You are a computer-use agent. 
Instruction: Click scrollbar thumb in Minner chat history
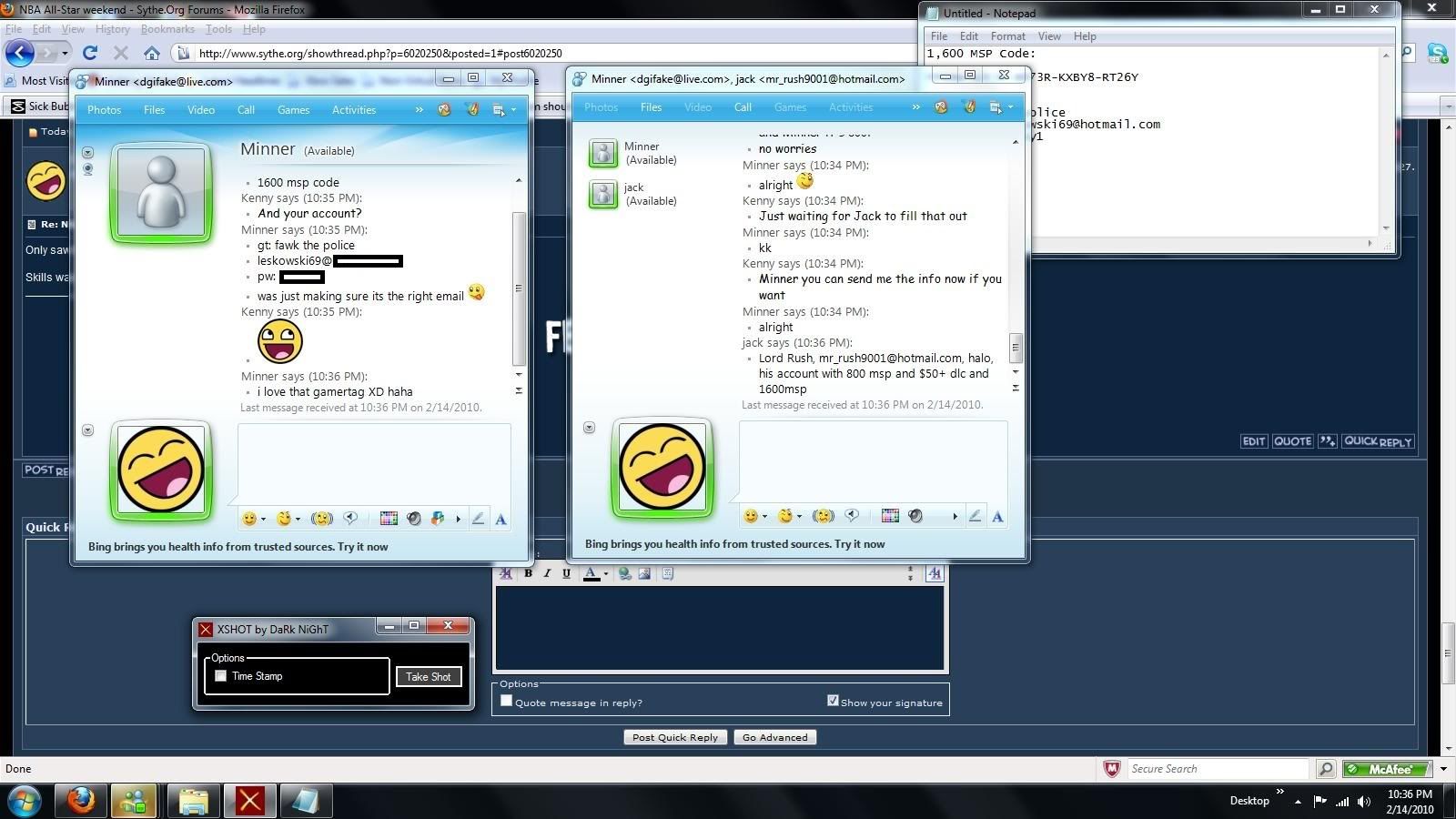[519, 288]
